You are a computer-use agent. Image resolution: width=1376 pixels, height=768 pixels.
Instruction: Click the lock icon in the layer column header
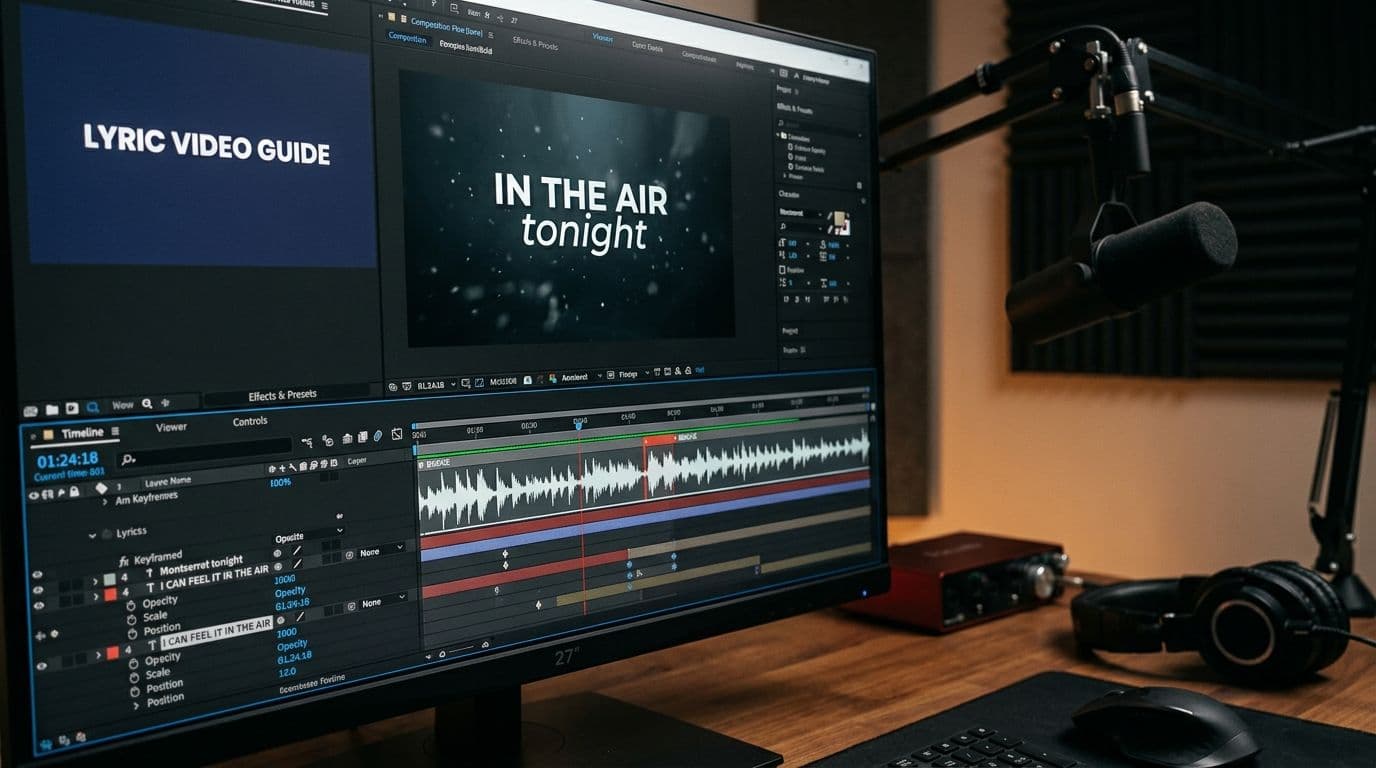[75, 492]
